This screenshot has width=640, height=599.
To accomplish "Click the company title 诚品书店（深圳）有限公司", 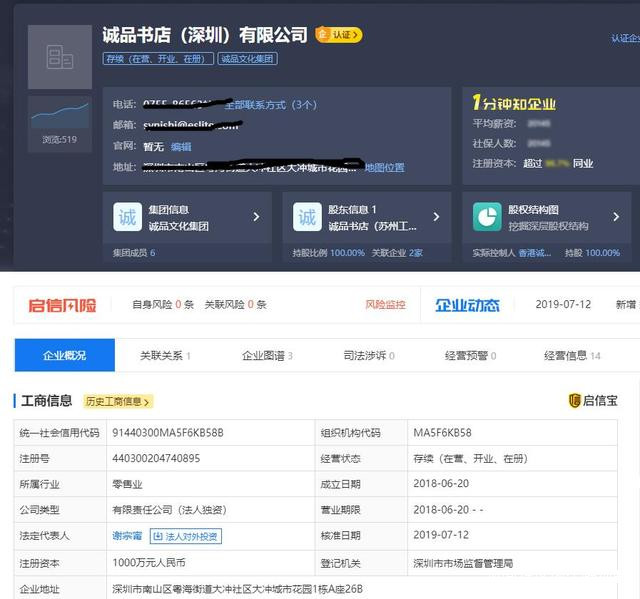I will point(205,35).
